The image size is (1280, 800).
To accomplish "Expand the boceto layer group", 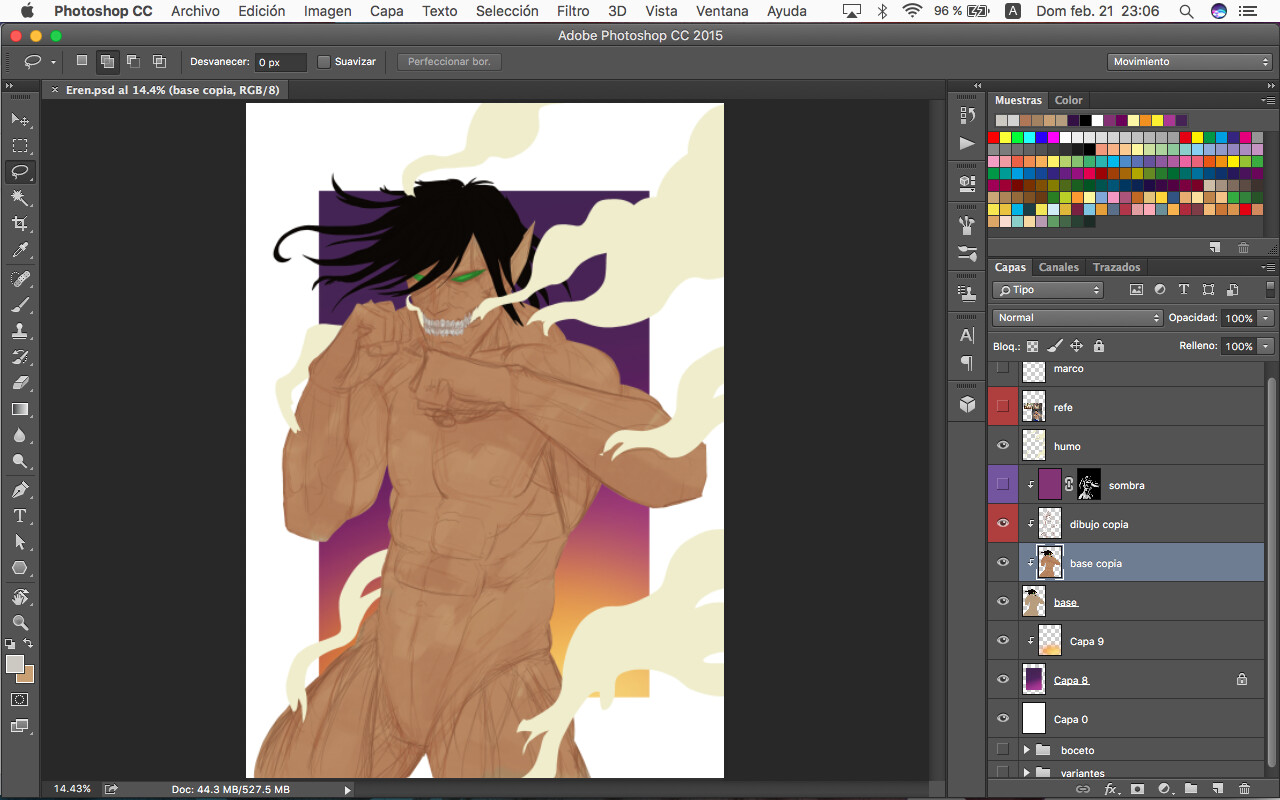I will coord(1026,750).
